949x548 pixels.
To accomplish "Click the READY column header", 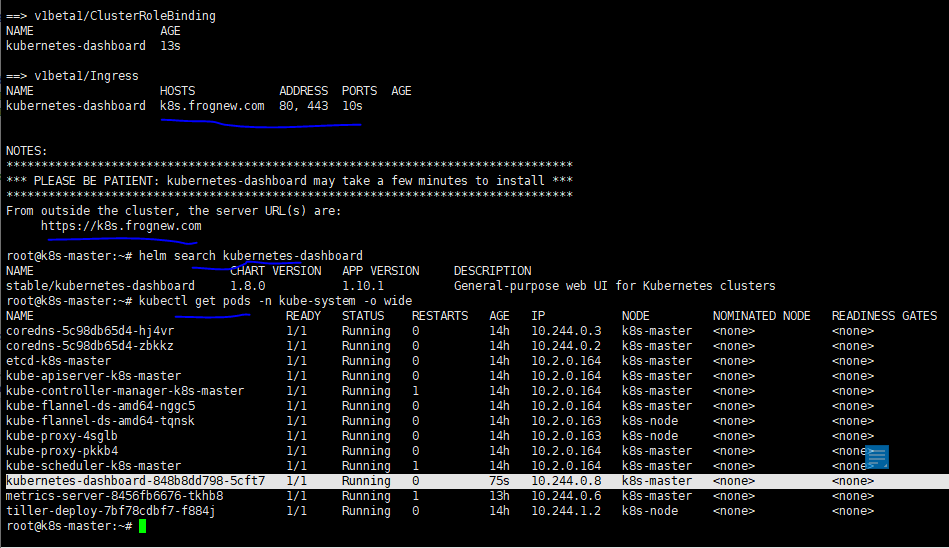I will pyautogui.click(x=303, y=316).
